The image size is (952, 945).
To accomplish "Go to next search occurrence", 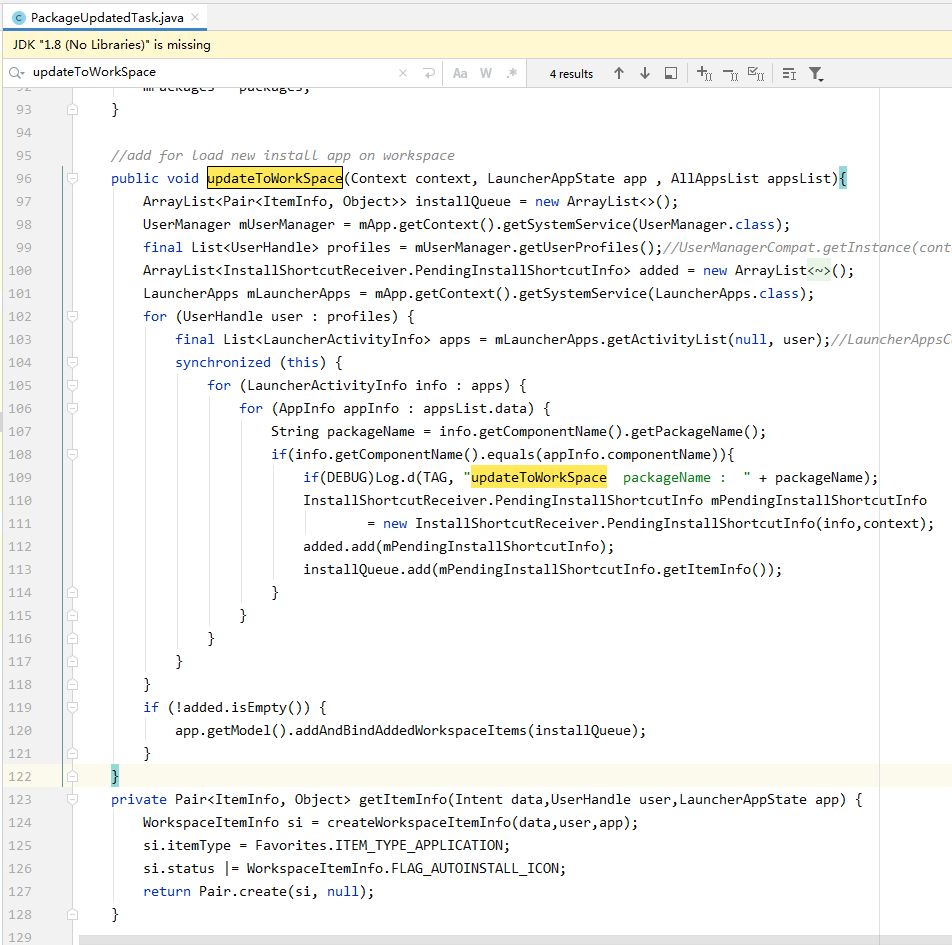I will click(x=645, y=73).
